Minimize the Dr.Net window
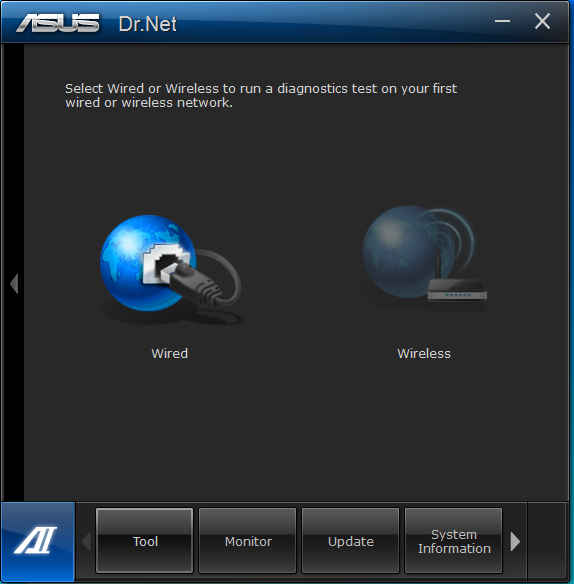The width and height of the screenshot is (574, 584). point(502,21)
